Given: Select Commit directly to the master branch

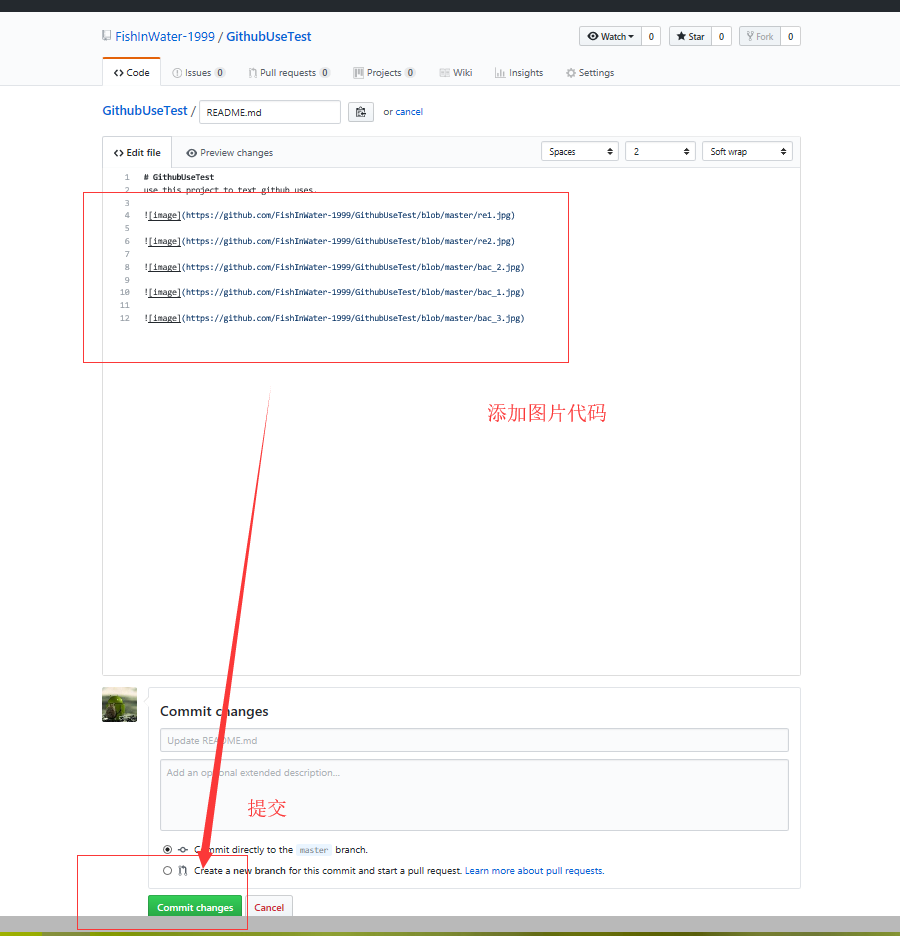Looking at the screenshot, I should point(167,849).
